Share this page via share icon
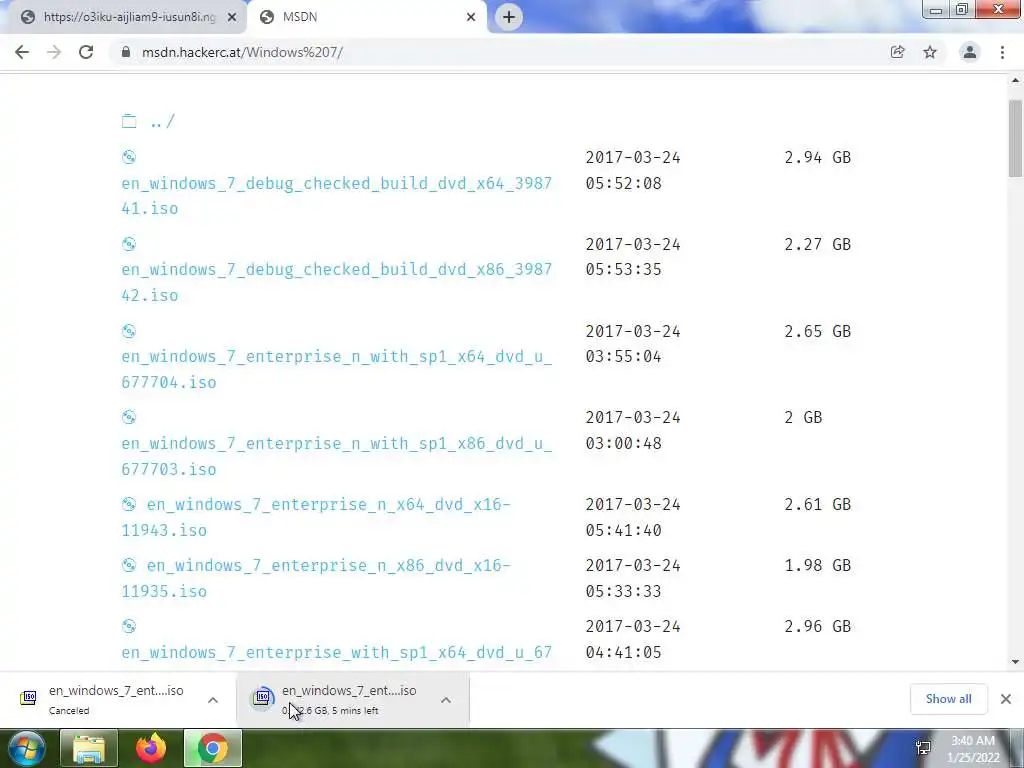Screen dimensions: 1024x768 897,52
